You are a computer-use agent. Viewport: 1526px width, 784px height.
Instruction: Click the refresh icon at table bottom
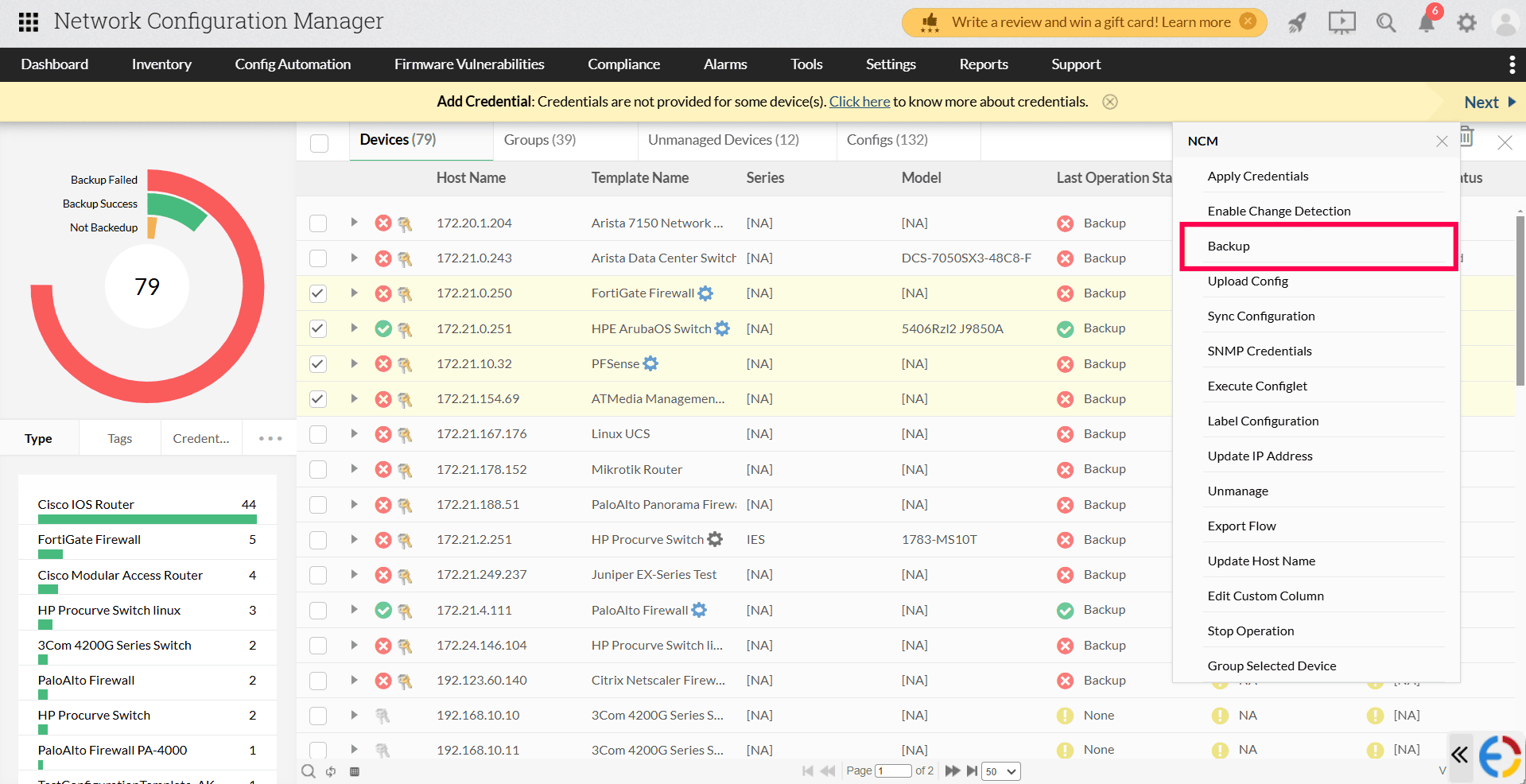pos(330,770)
